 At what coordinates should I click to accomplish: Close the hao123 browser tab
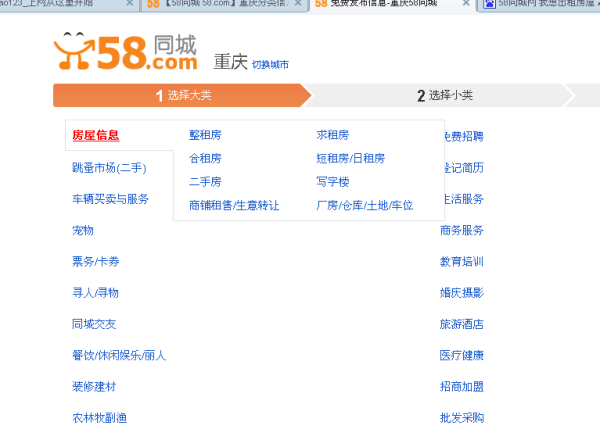click(x=130, y=3)
